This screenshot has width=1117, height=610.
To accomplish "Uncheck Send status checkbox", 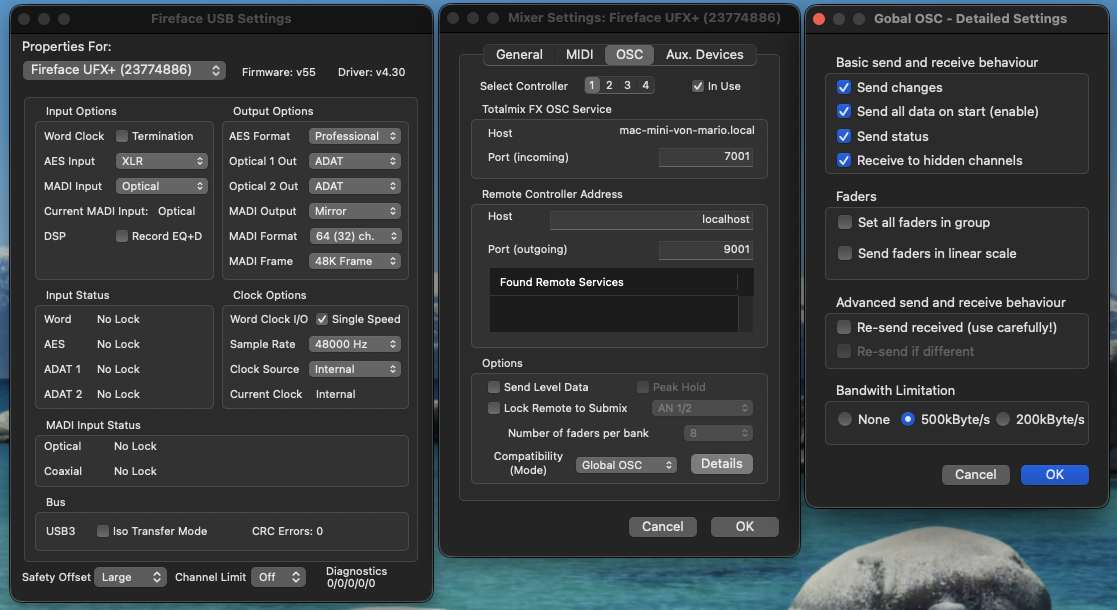I will [x=844, y=136].
